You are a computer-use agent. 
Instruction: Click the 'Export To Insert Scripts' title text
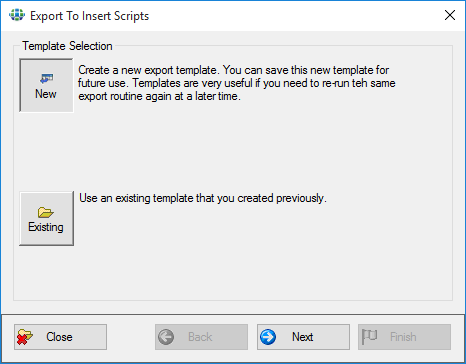89,16
